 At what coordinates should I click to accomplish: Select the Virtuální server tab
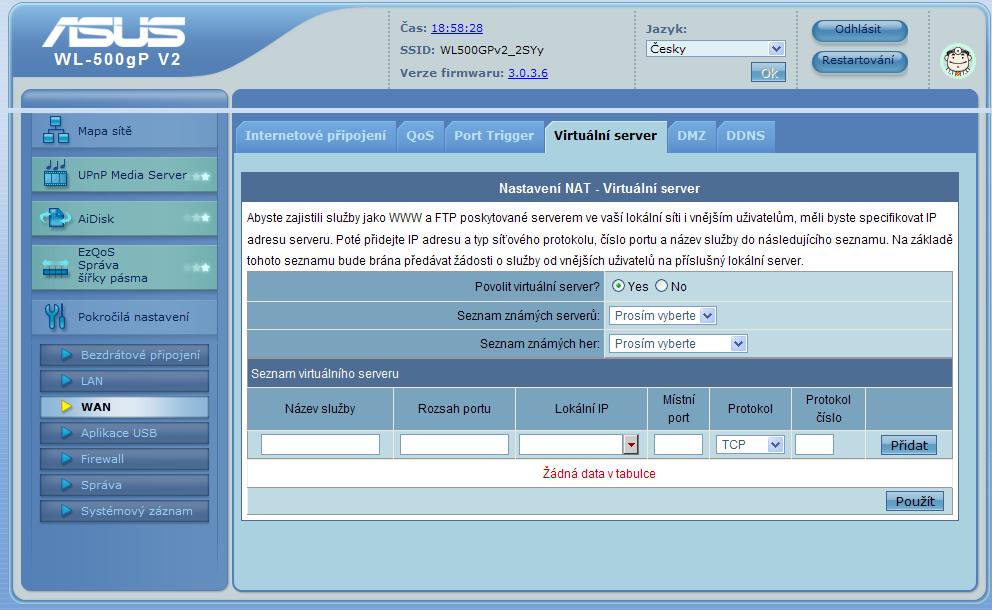tap(605, 136)
